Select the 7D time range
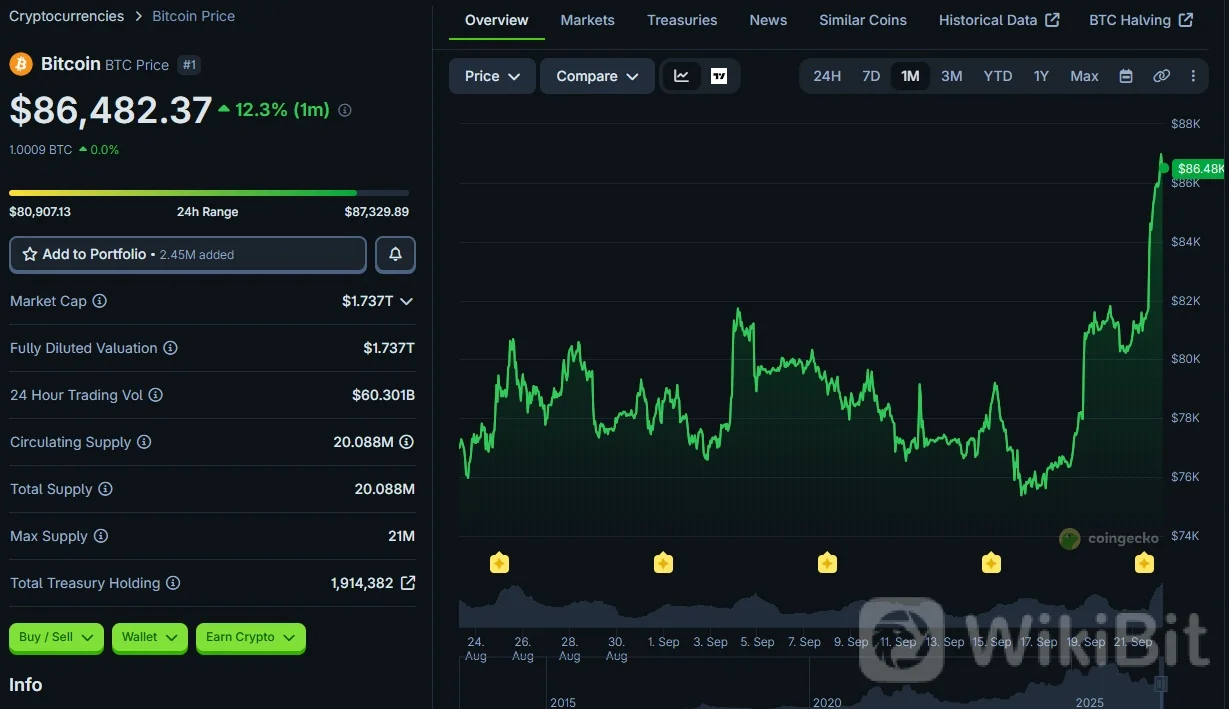This screenshot has height=709, width=1229. coord(871,76)
